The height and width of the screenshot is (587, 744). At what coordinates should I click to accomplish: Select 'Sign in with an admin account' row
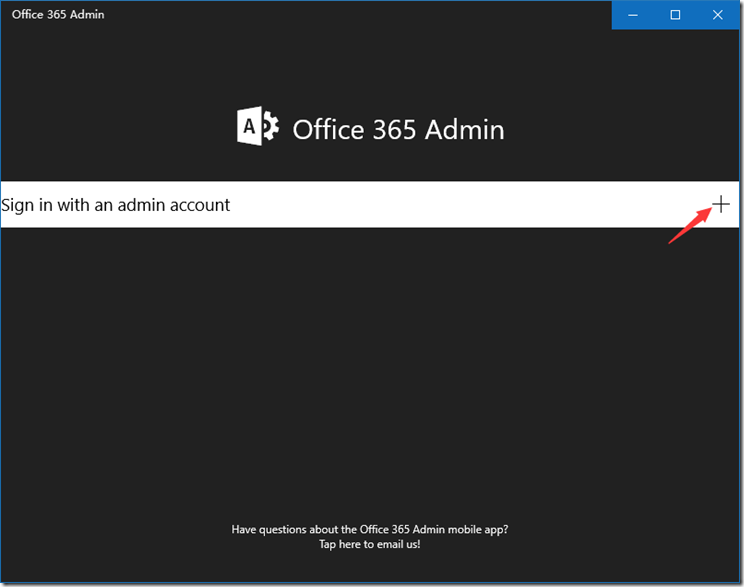point(370,205)
